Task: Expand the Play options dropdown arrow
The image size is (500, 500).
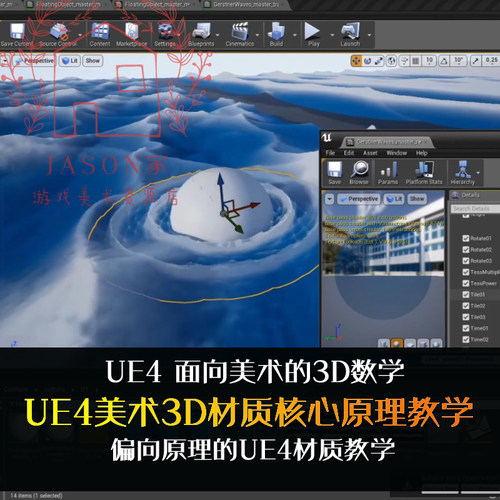Action: (332, 35)
